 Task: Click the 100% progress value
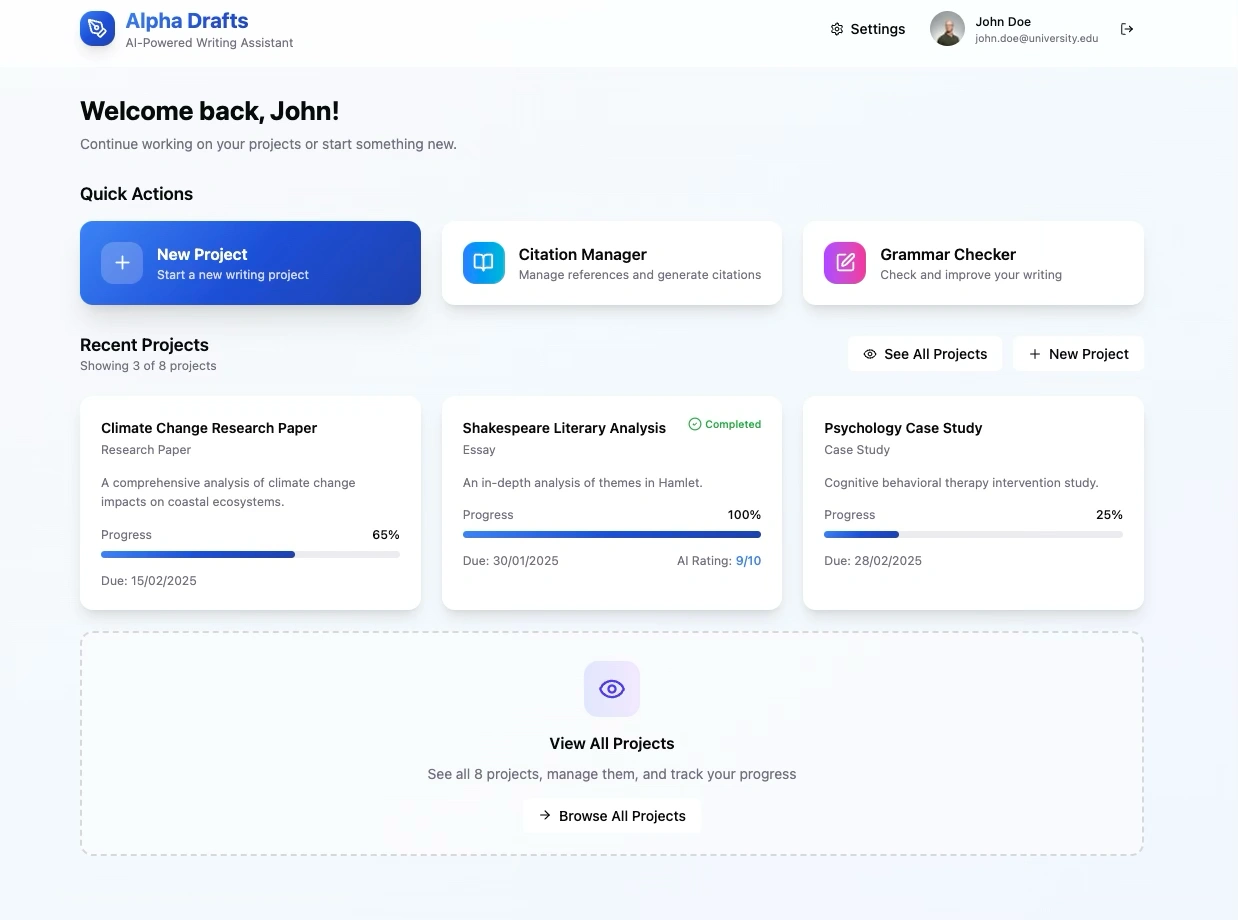pos(744,515)
